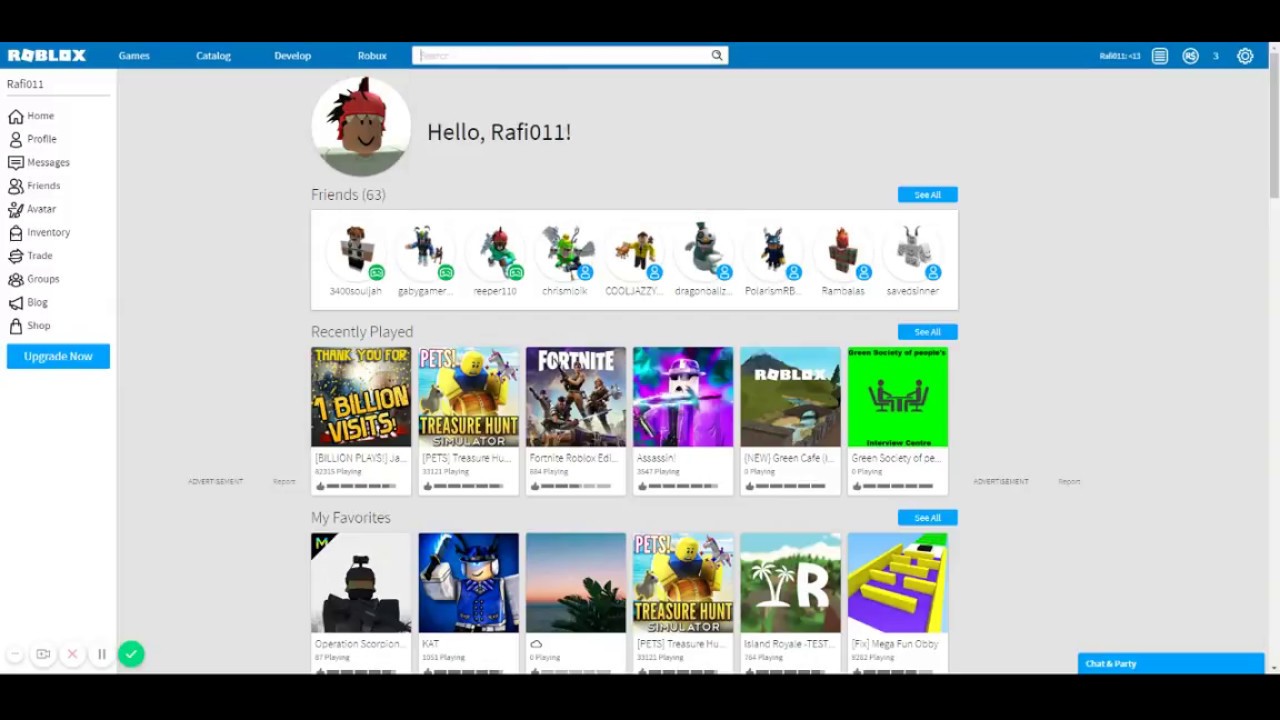The height and width of the screenshot is (720, 1280).
Task: Click See All for Friends
Action: pos(927,195)
